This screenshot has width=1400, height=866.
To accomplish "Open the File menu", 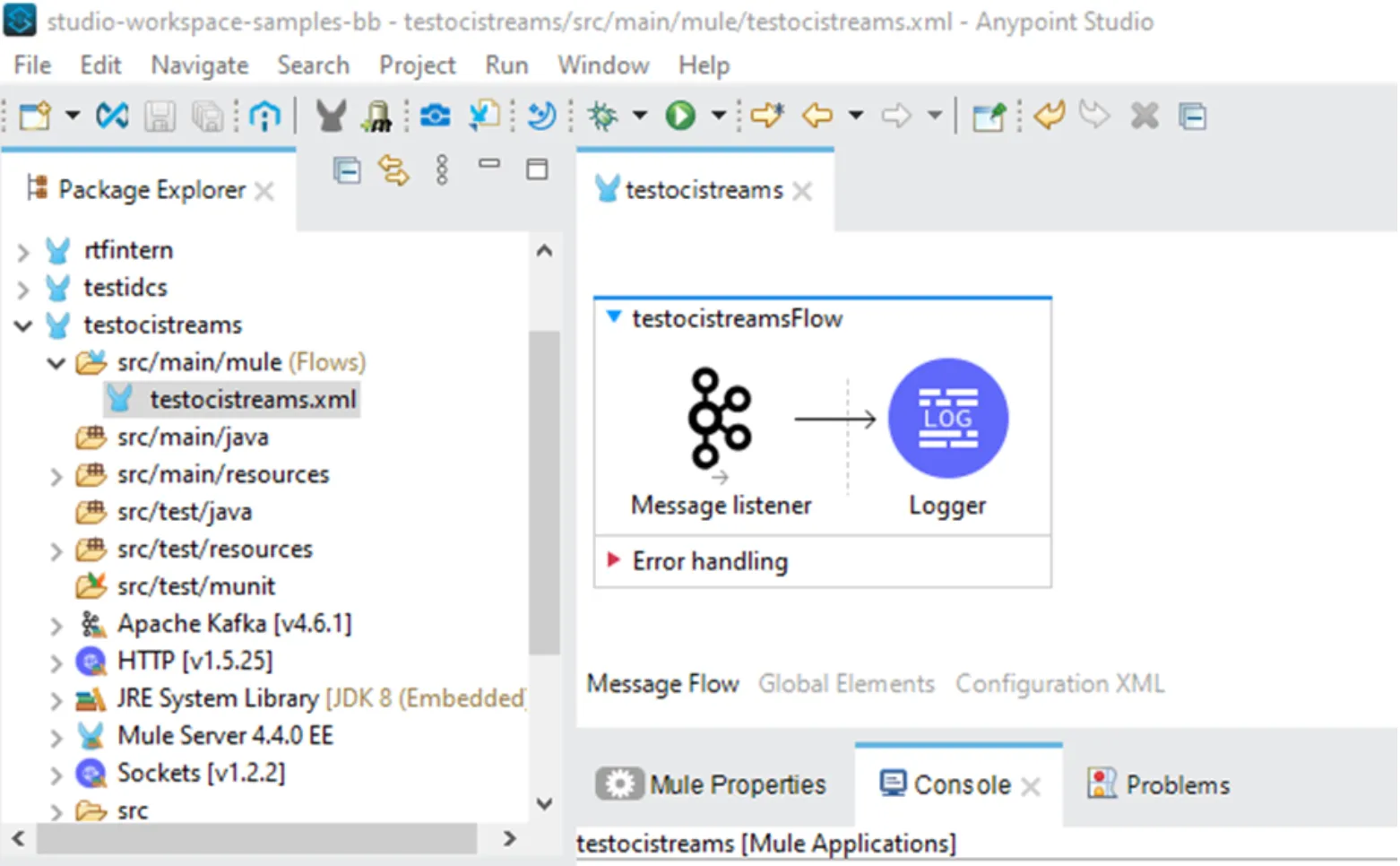I will [x=32, y=65].
